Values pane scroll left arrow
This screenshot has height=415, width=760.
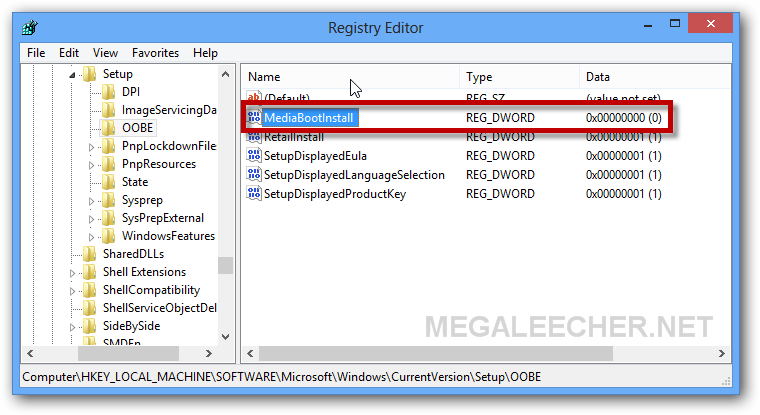pos(250,353)
